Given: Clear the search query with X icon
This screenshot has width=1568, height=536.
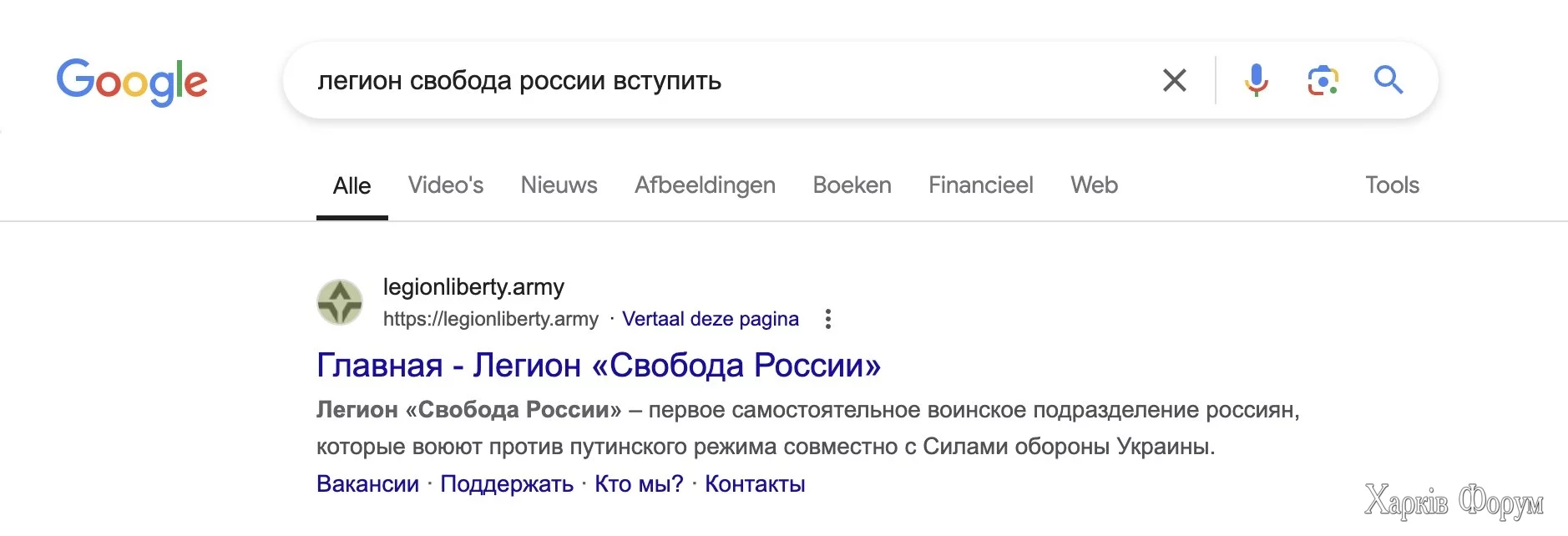Looking at the screenshot, I should (x=1174, y=81).
